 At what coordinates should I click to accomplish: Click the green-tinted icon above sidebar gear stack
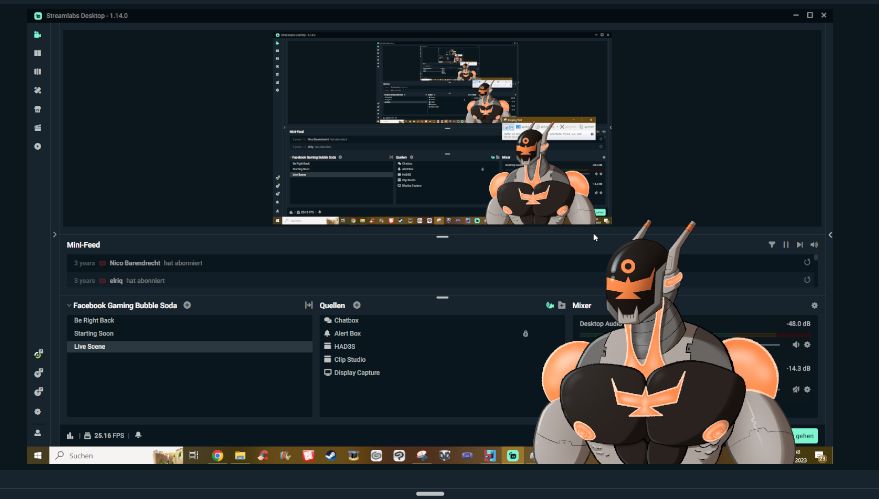coord(38,354)
